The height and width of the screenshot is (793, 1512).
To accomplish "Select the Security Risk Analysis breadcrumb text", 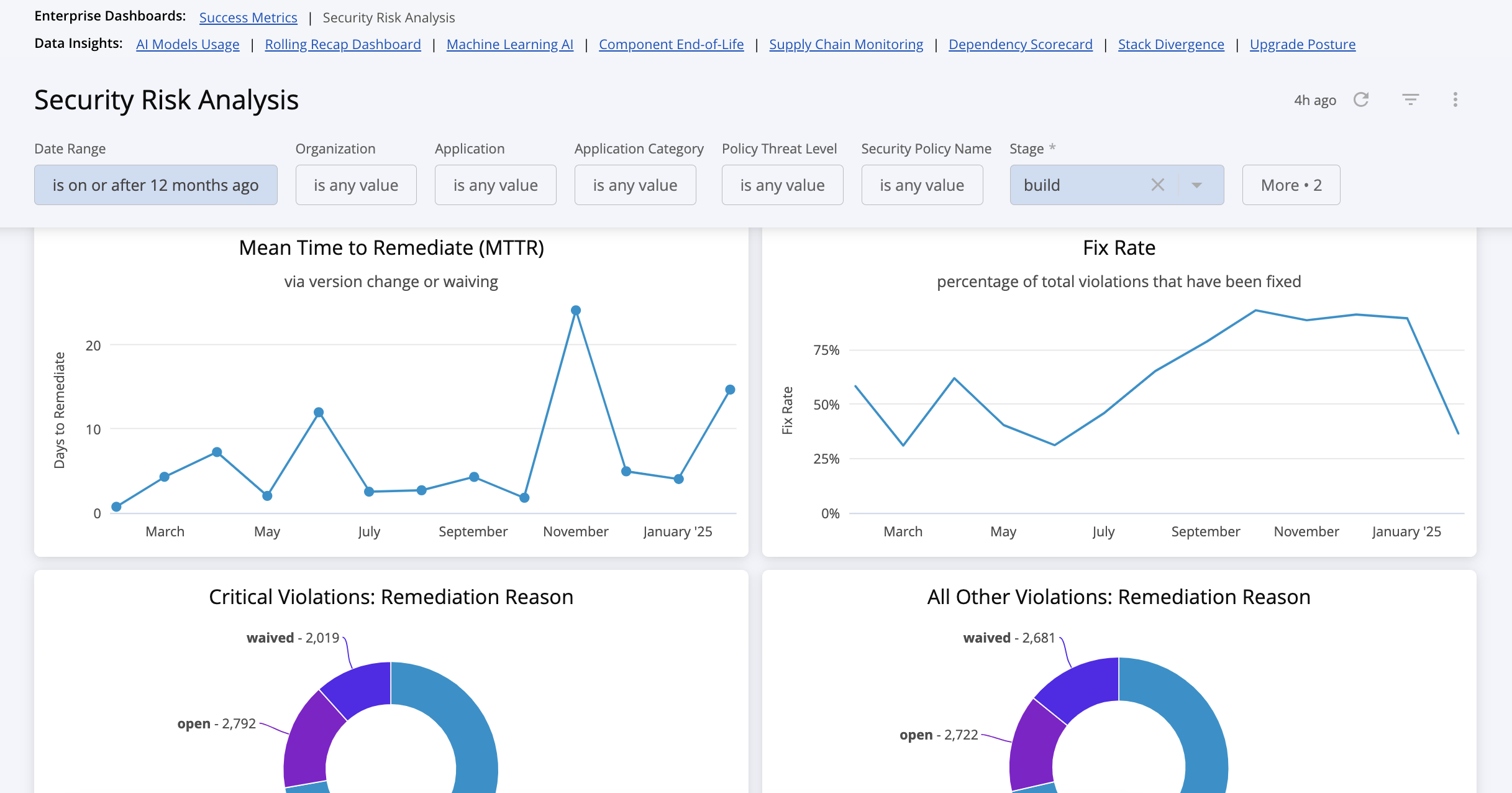I will pos(389,17).
